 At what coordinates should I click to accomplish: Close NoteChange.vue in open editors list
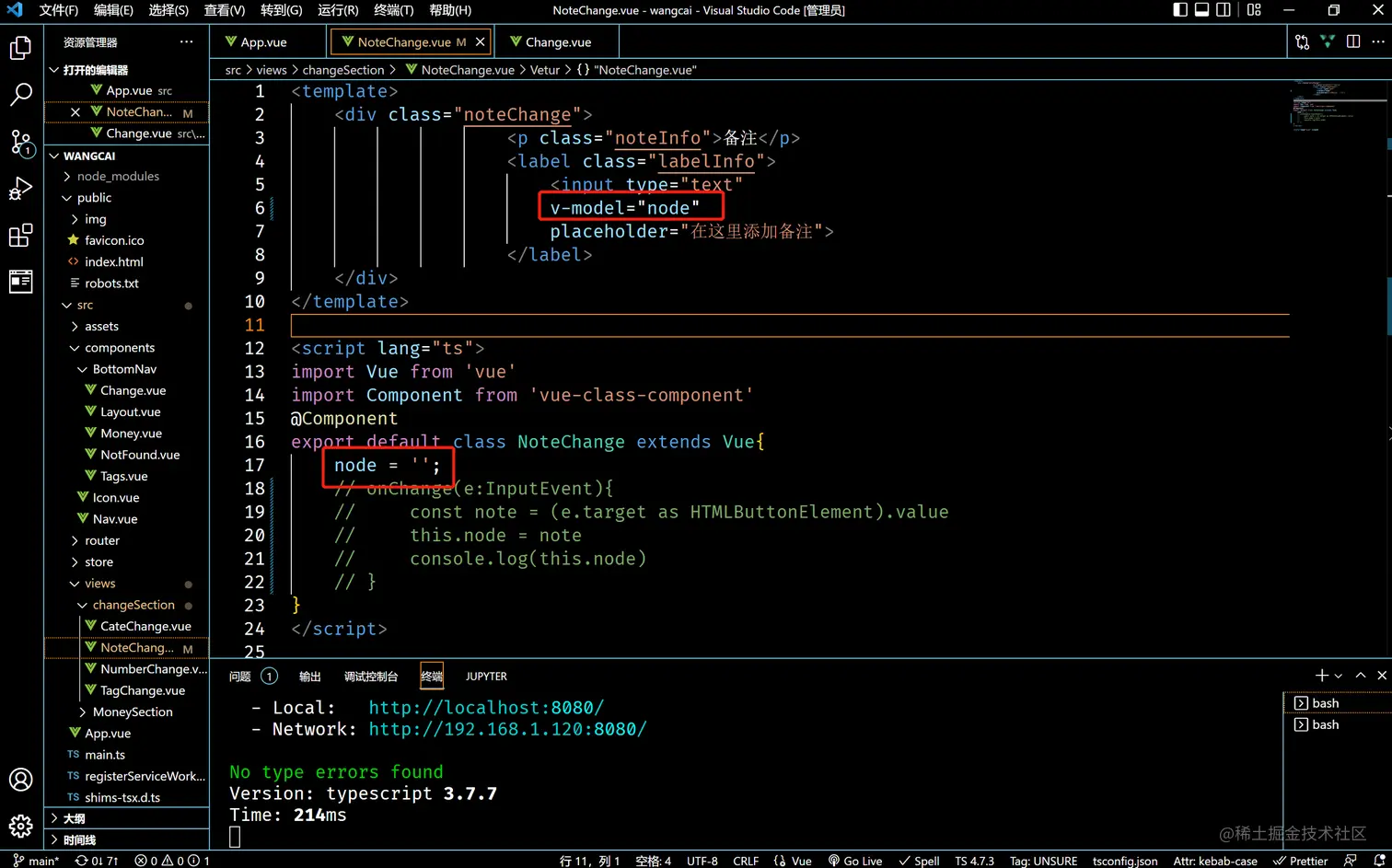(x=75, y=112)
